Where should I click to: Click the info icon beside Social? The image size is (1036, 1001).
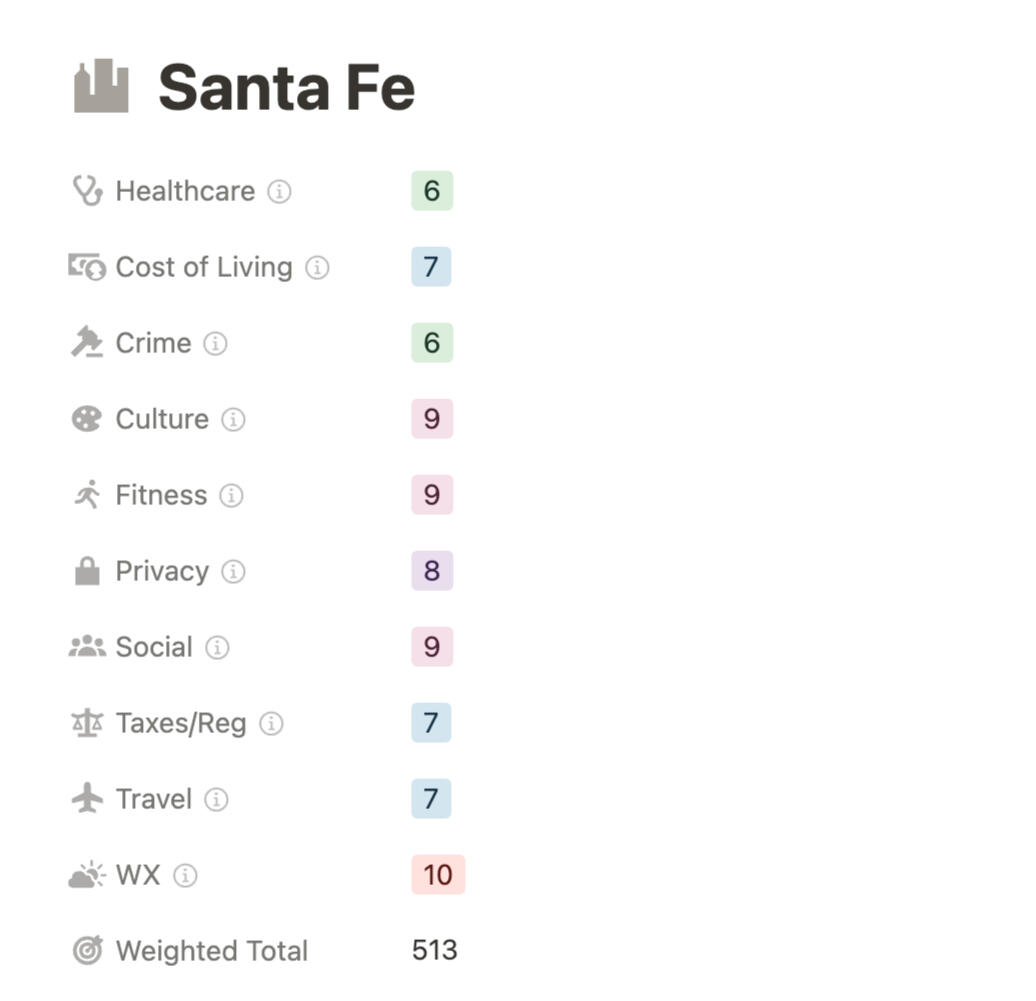(217, 647)
